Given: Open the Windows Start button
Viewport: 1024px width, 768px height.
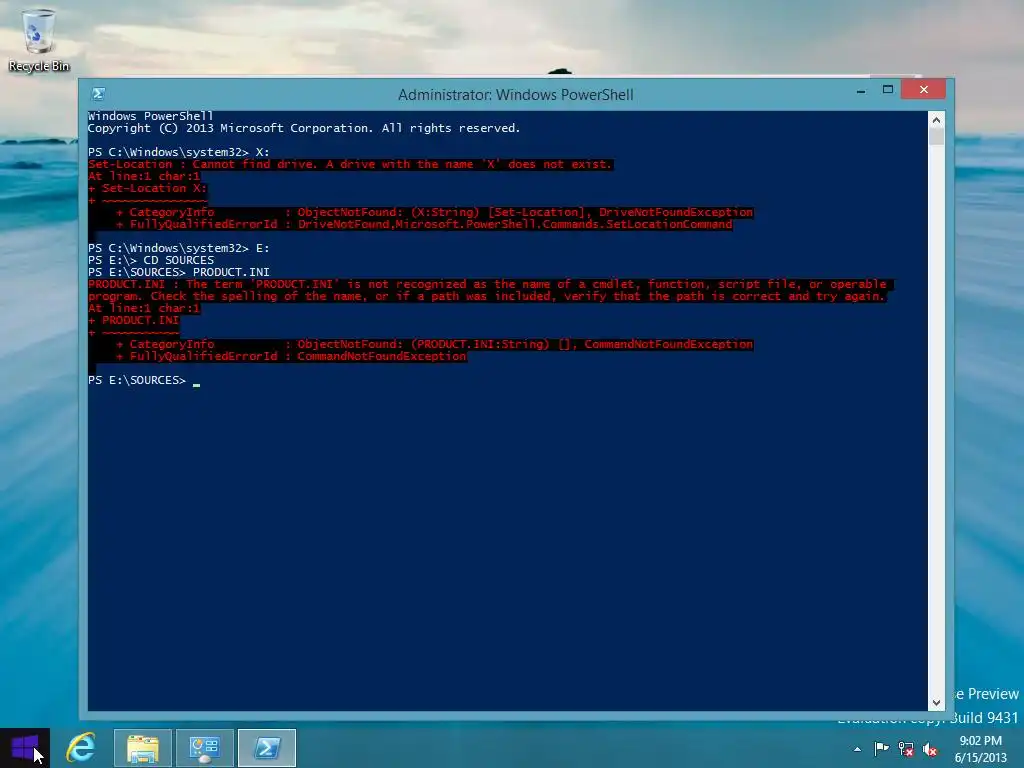Looking at the screenshot, I should pyautogui.click(x=25, y=748).
